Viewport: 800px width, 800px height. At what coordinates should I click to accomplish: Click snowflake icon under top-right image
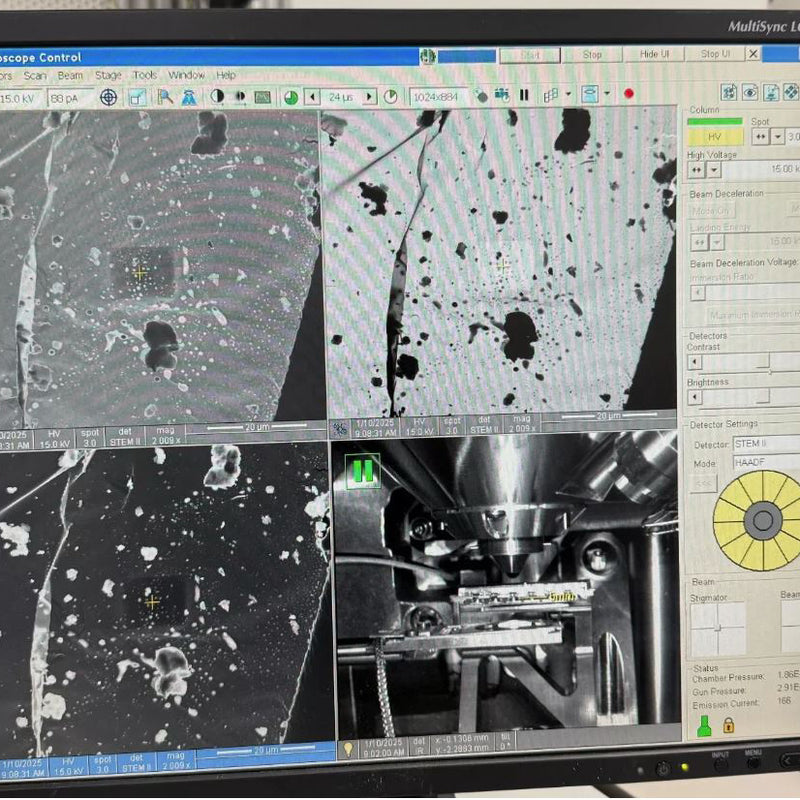point(339,428)
